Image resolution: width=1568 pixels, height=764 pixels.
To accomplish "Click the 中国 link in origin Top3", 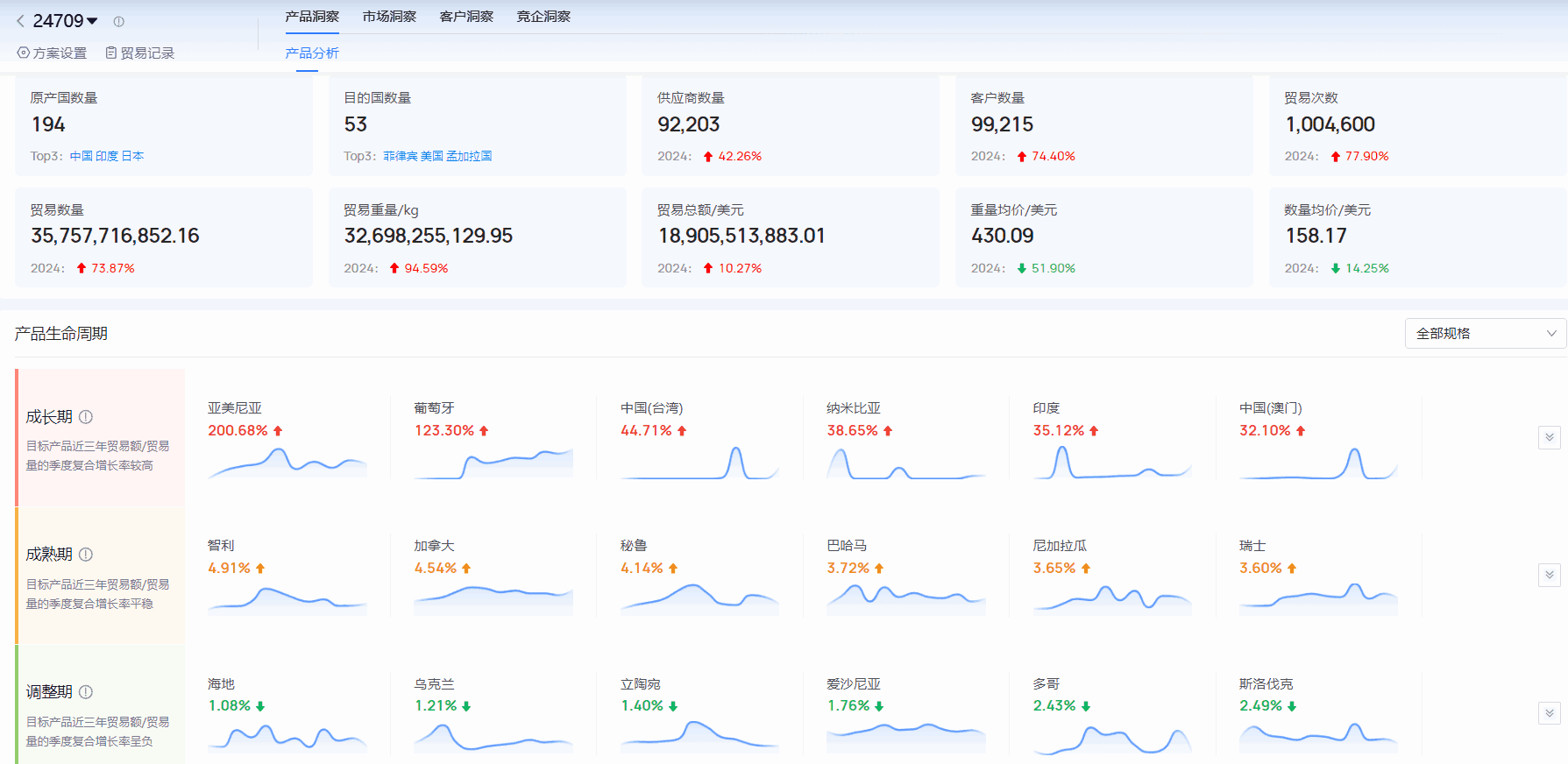I will pos(81,156).
